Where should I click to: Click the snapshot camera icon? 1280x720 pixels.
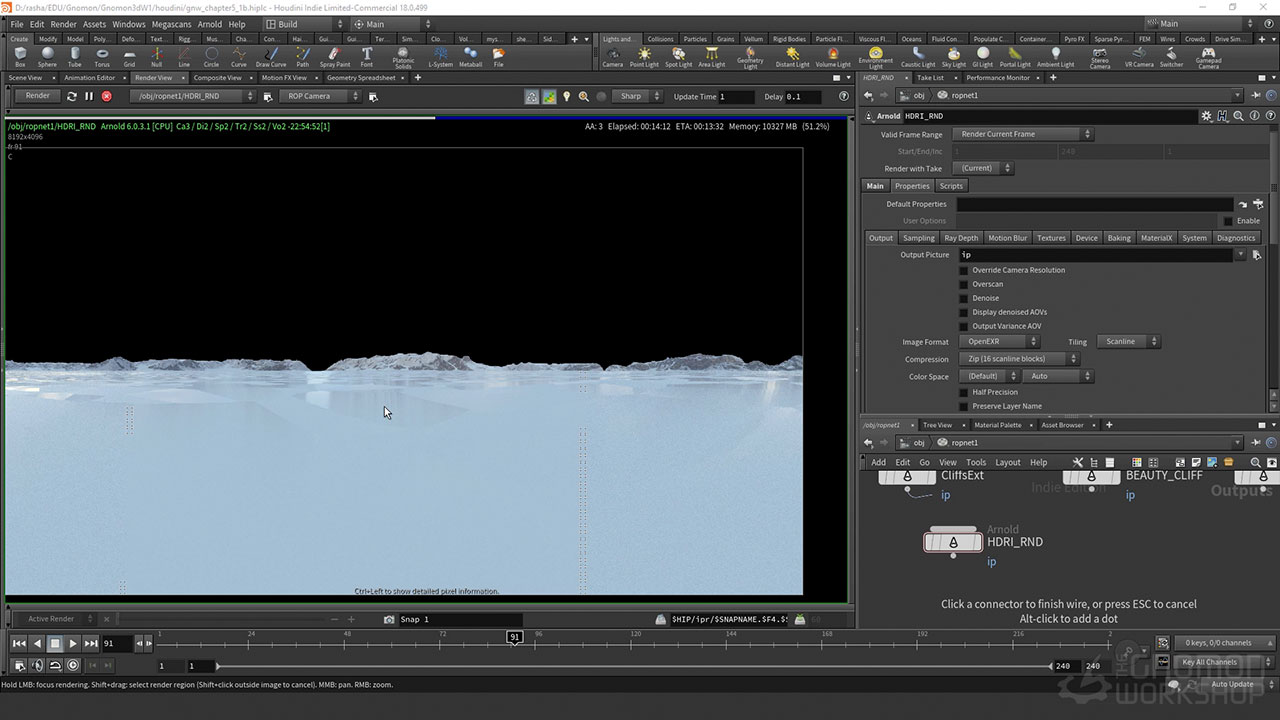click(389, 620)
